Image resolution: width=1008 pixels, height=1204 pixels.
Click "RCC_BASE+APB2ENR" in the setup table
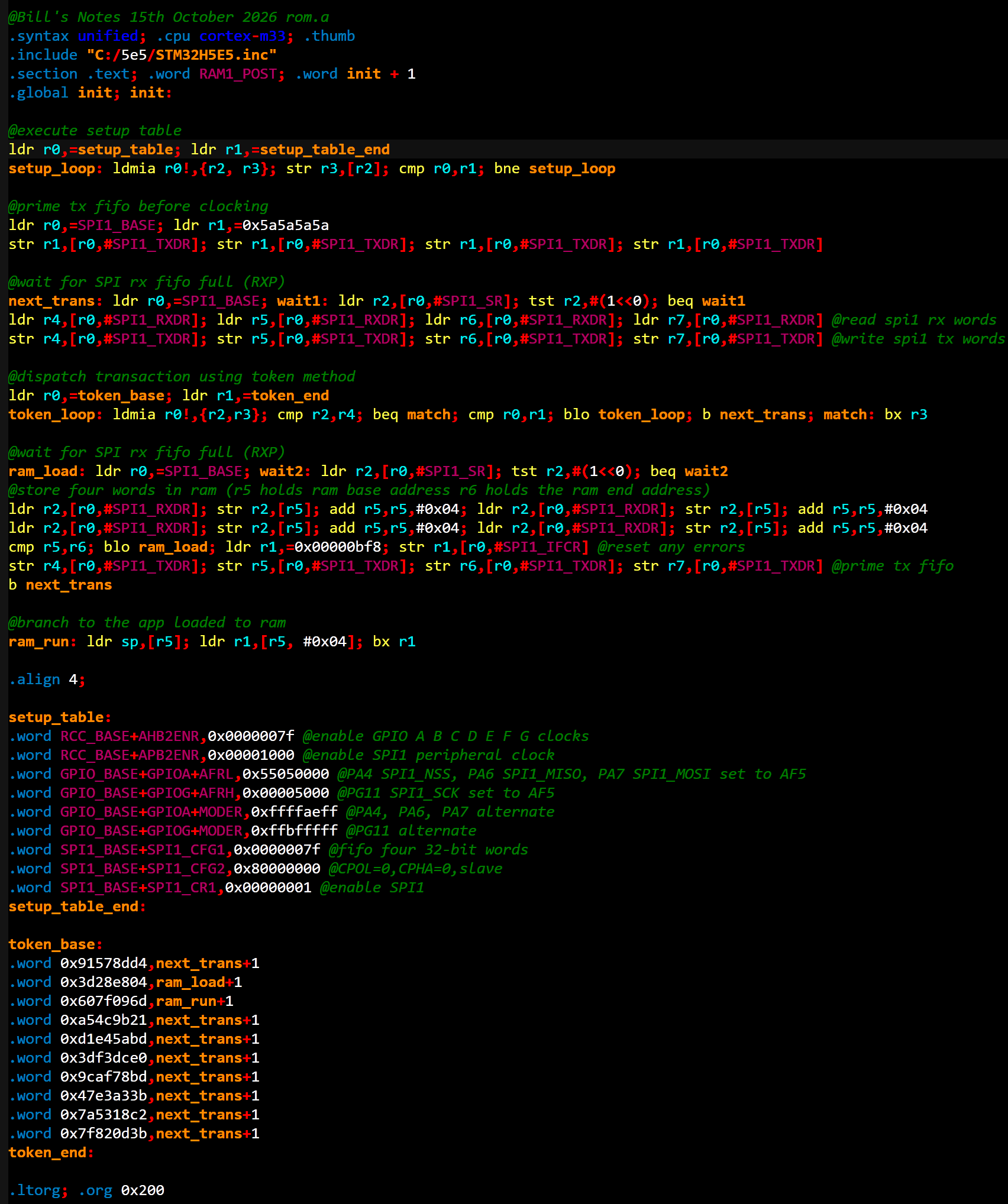pyautogui.click(x=130, y=755)
